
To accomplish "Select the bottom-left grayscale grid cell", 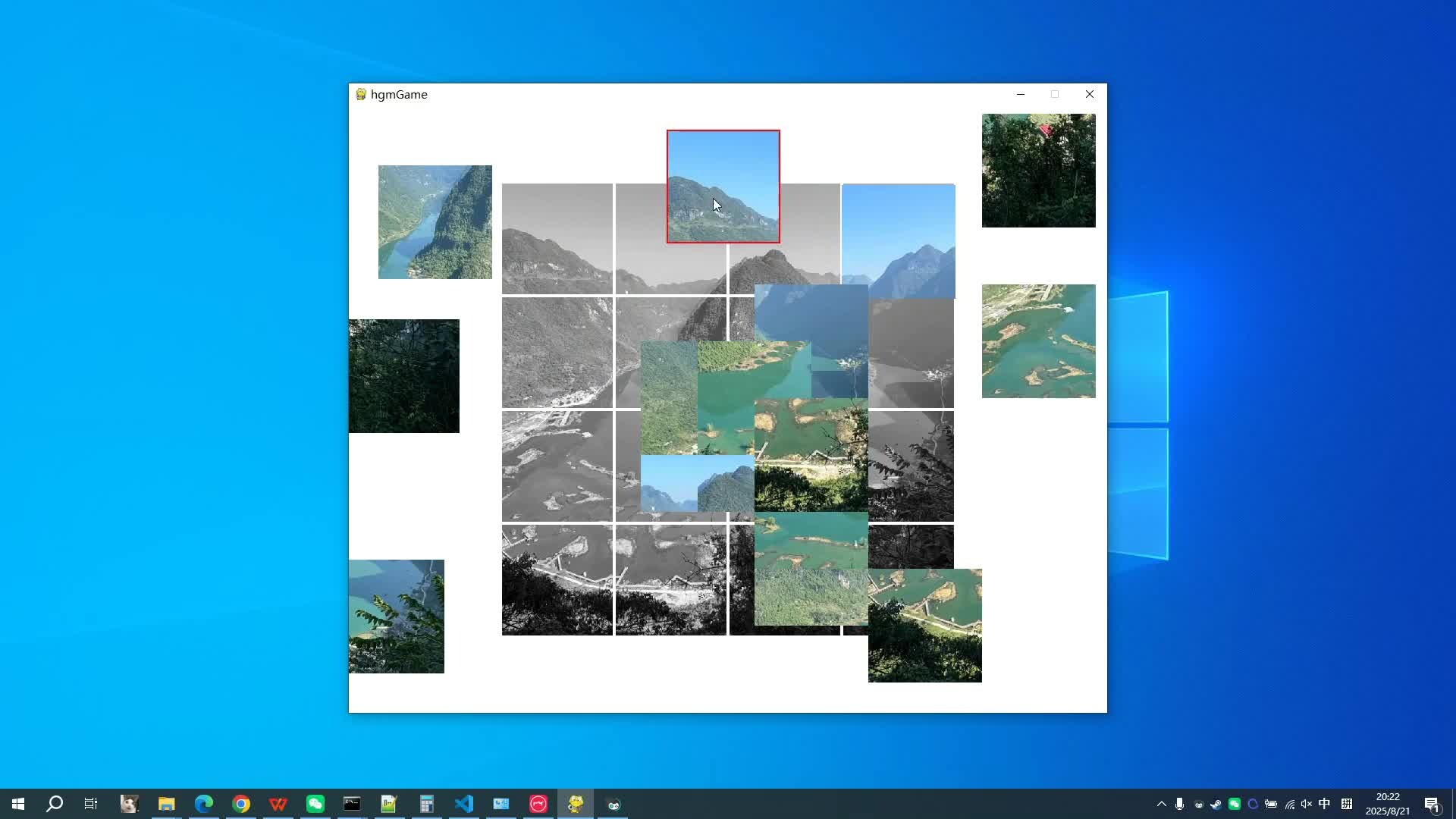I will [557, 580].
